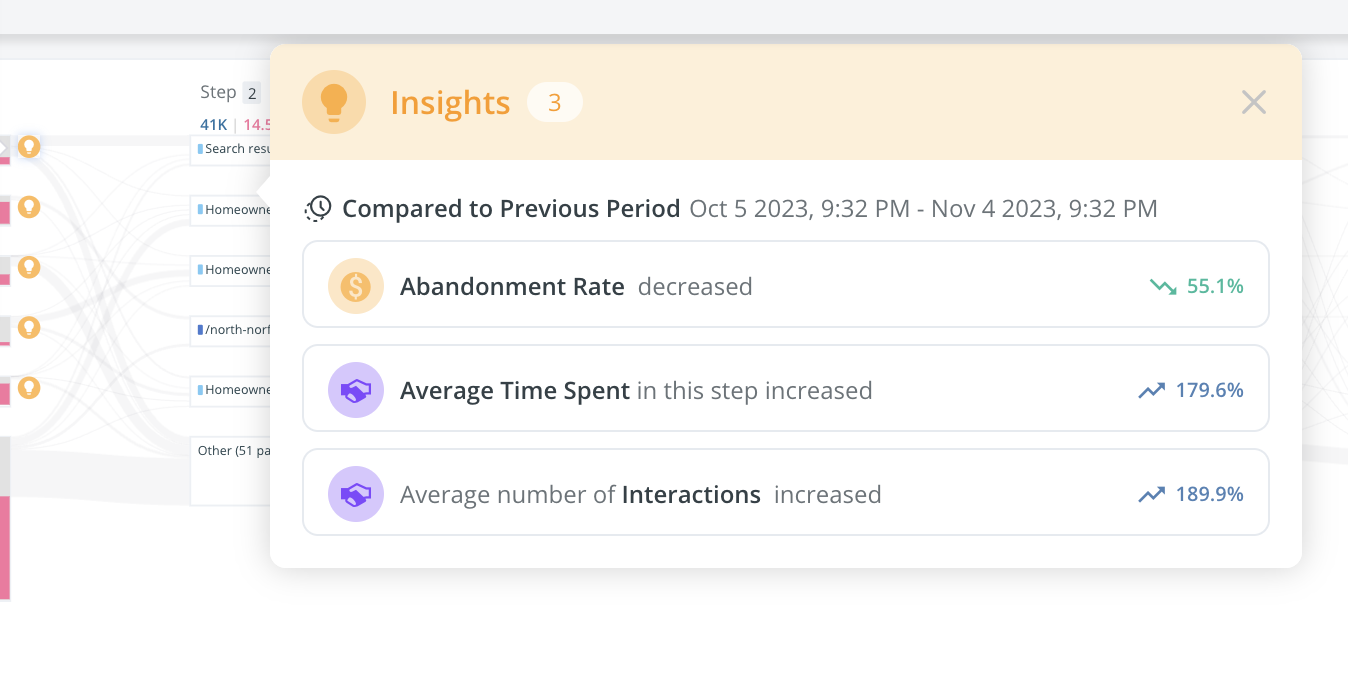Open the lightbulb insight beside Search results node
This screenshot has width=1348, height=682.
29,147
